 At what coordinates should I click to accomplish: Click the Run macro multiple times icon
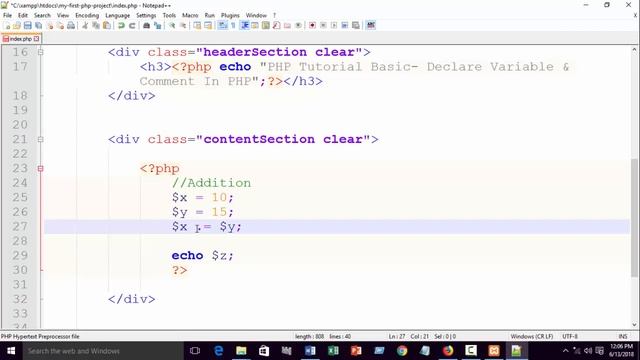344,26
